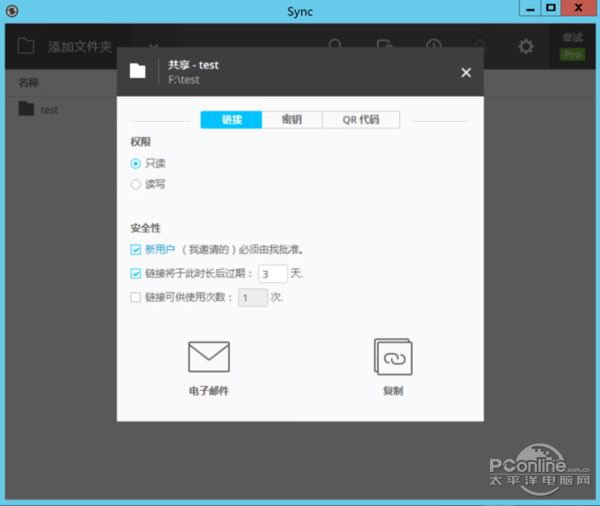Click the F:\test path text
The image size is (600, 506).
(184, 80)
